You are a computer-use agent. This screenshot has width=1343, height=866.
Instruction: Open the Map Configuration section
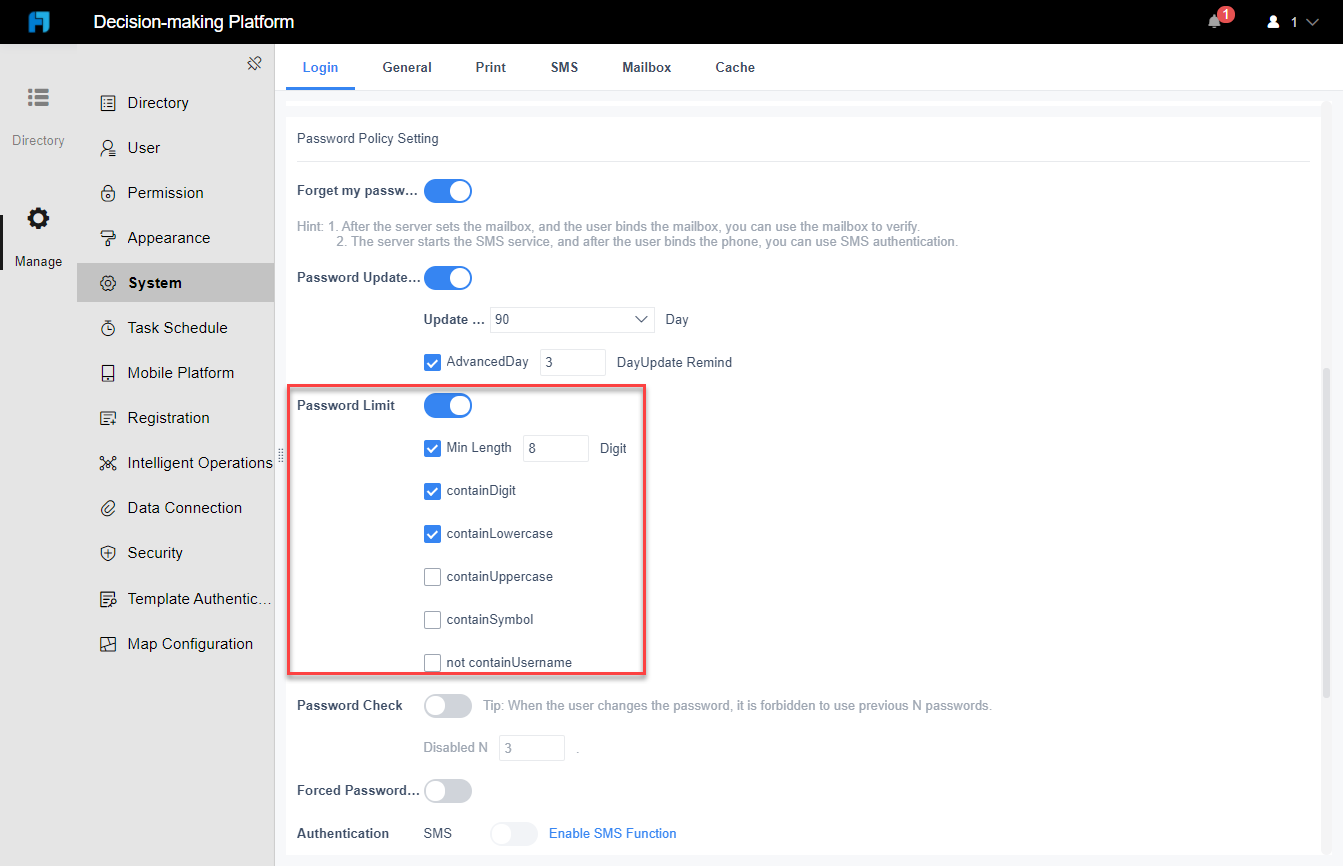(188, 643)
